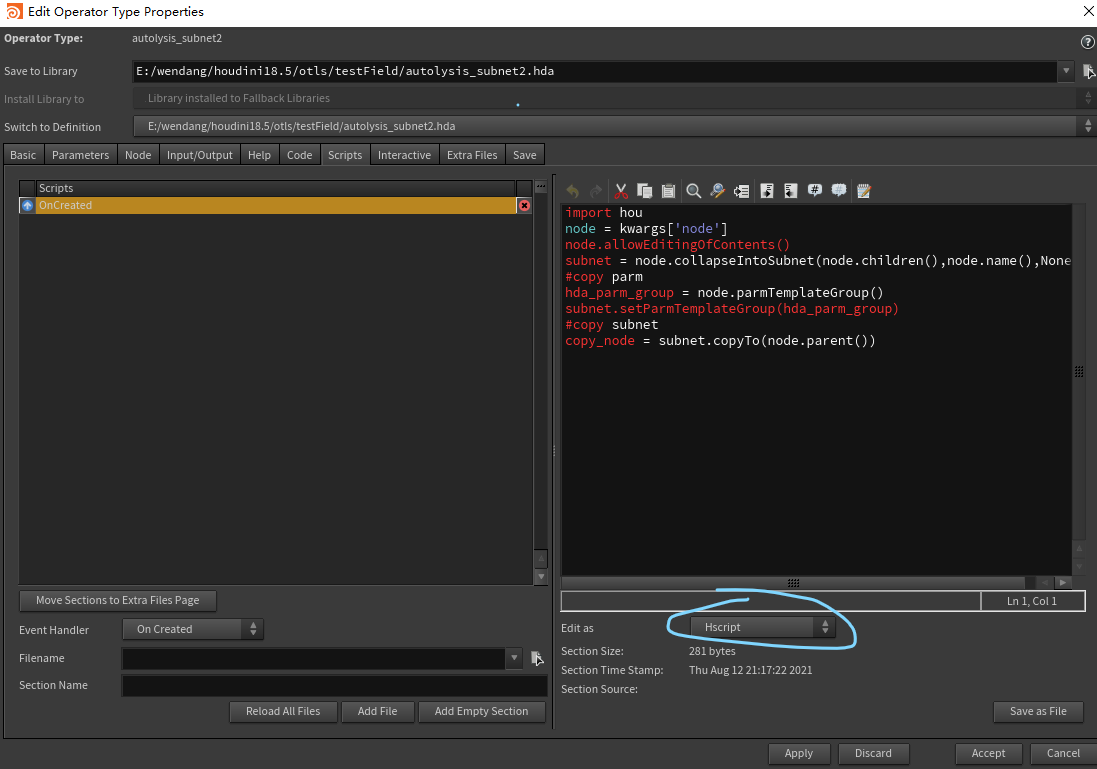The image size is (1097, 769).
Task: Click the Add Empty Section button
Action: [x=481, y=711]
